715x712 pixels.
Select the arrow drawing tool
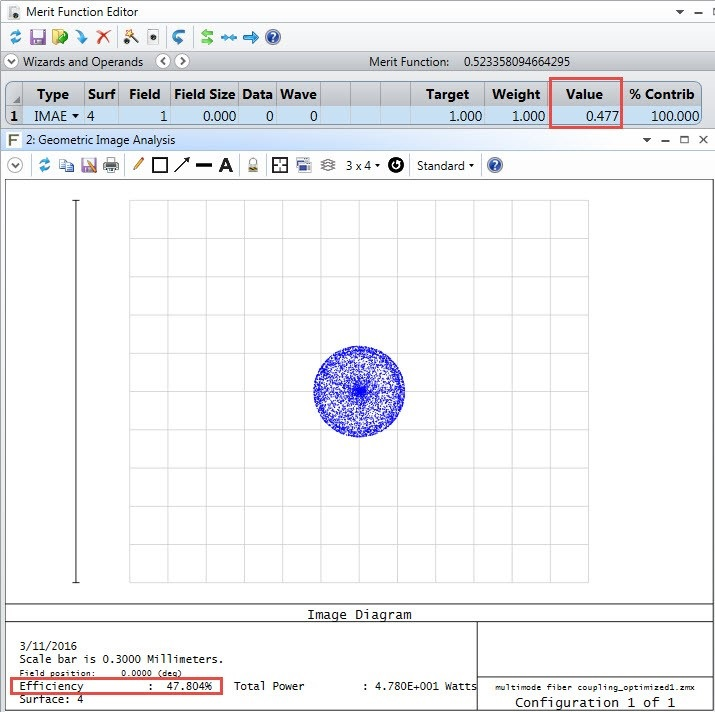pyautogui.click(x=181, y=165)
